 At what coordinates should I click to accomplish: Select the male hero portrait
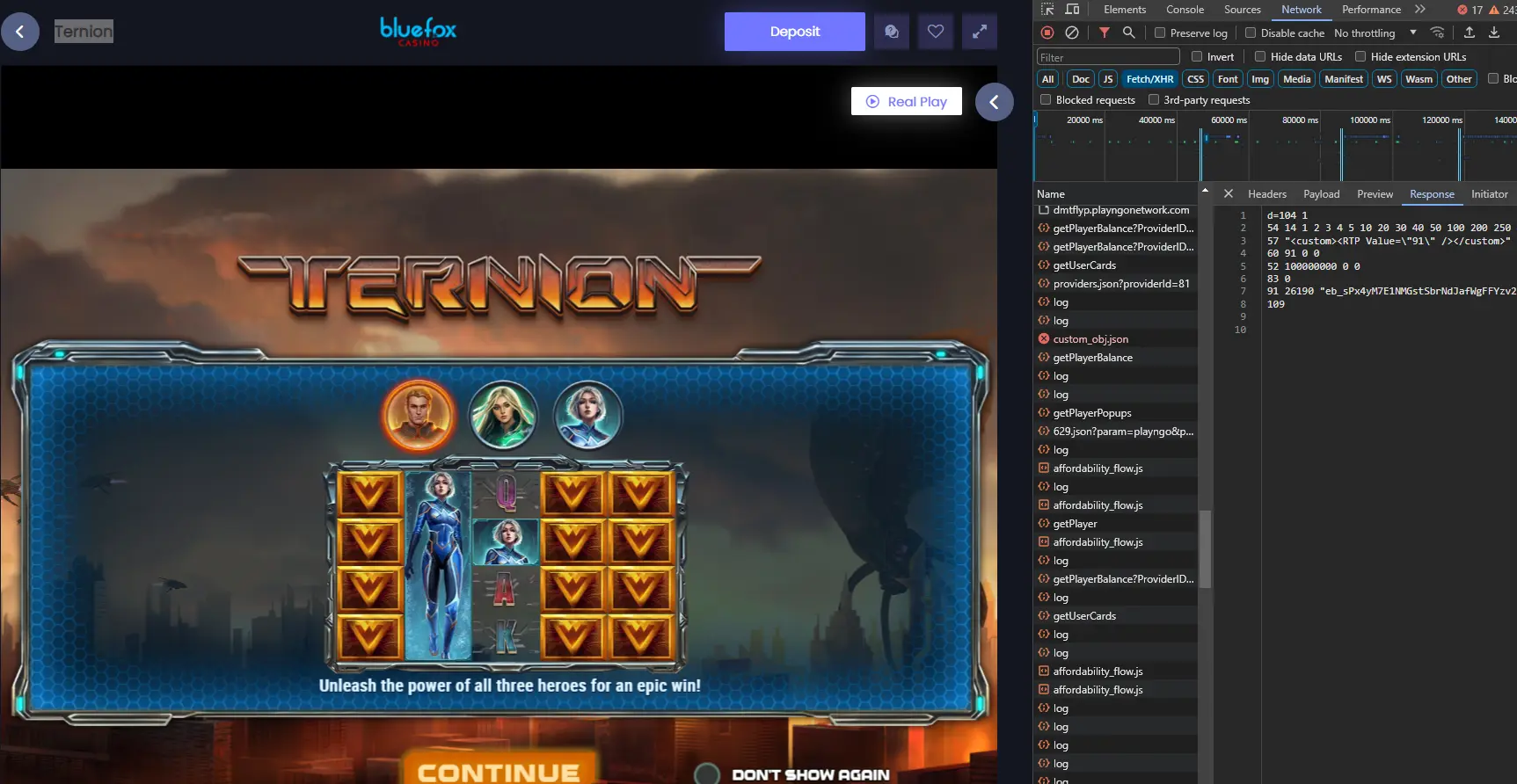(419, 415)
